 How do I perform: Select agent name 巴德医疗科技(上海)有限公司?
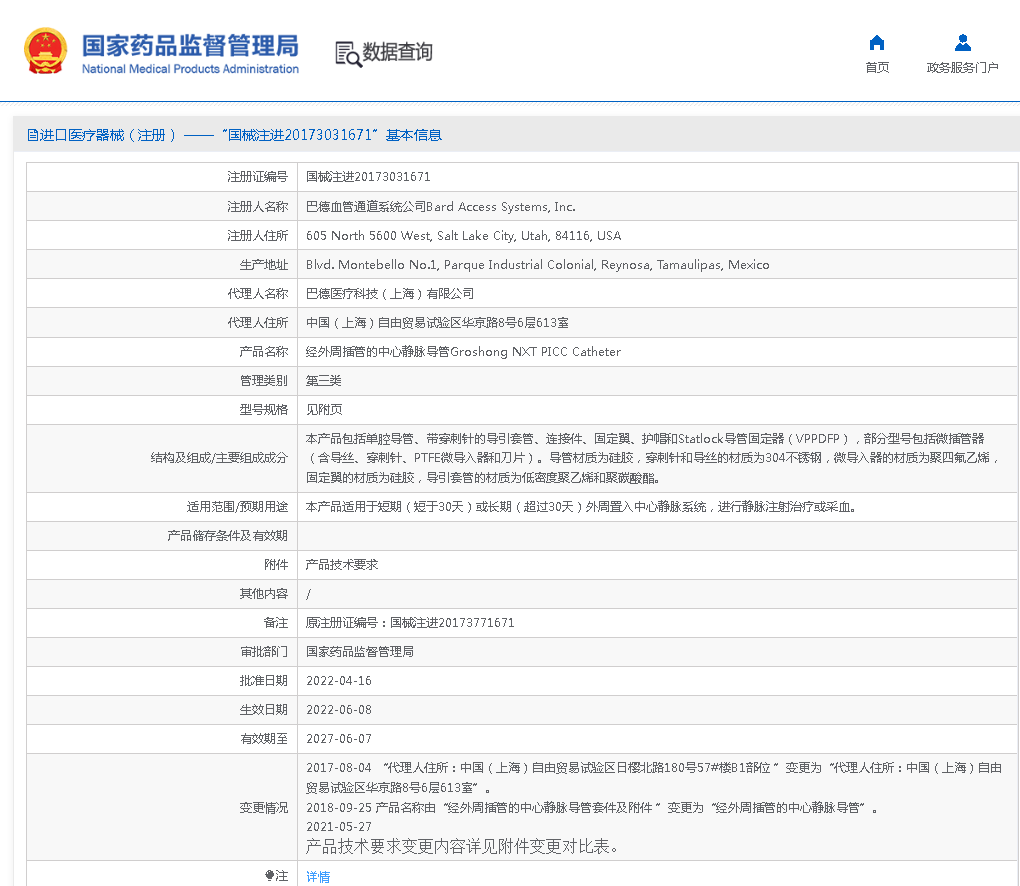390,293
